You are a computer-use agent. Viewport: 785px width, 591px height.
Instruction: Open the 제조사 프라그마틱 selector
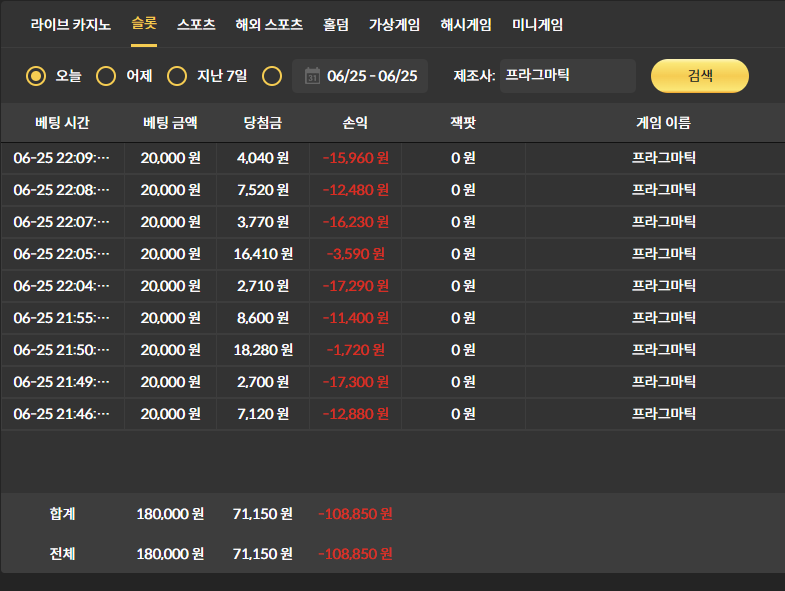tap(568, 76)
